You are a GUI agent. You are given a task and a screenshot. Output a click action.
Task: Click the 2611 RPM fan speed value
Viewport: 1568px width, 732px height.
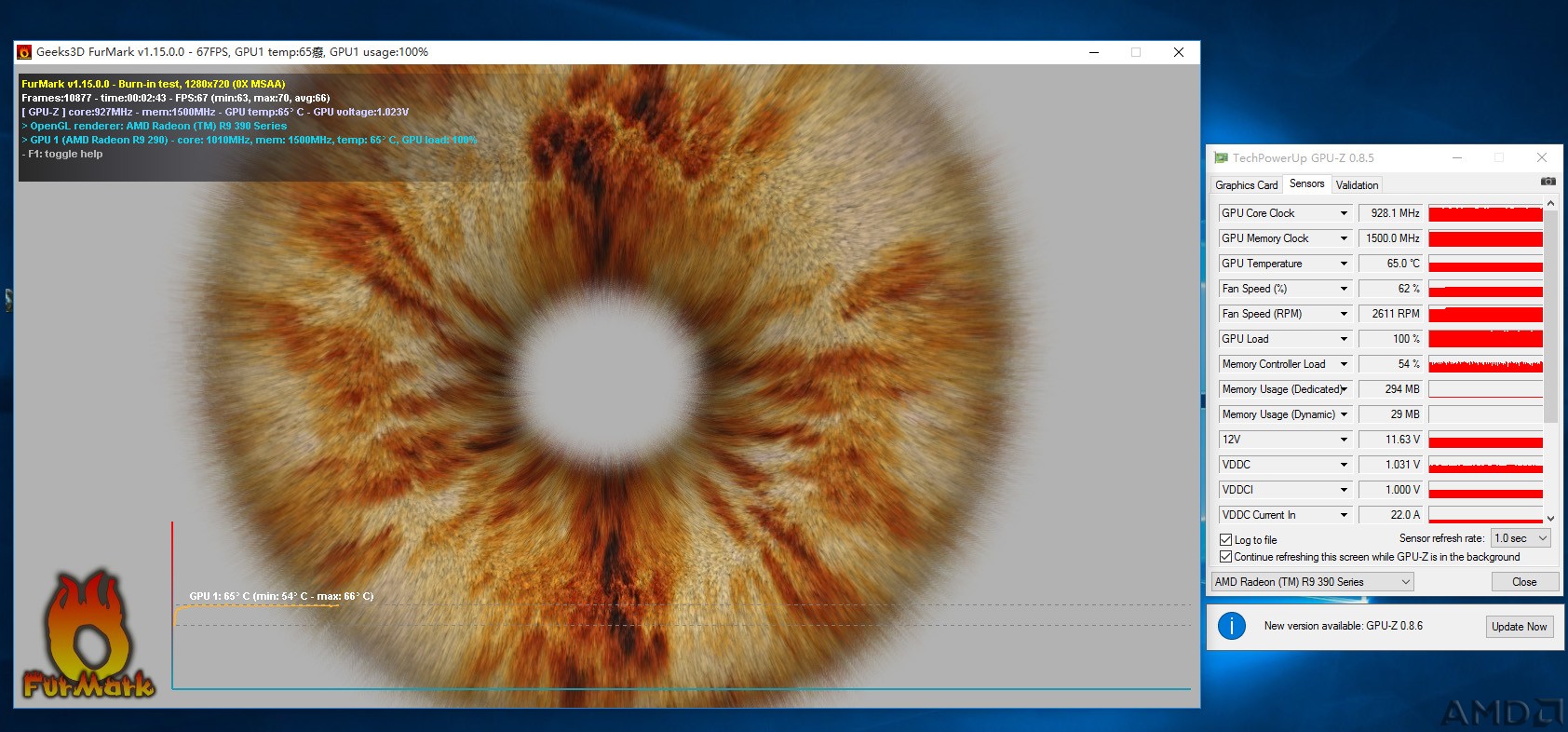point(1391,314)
